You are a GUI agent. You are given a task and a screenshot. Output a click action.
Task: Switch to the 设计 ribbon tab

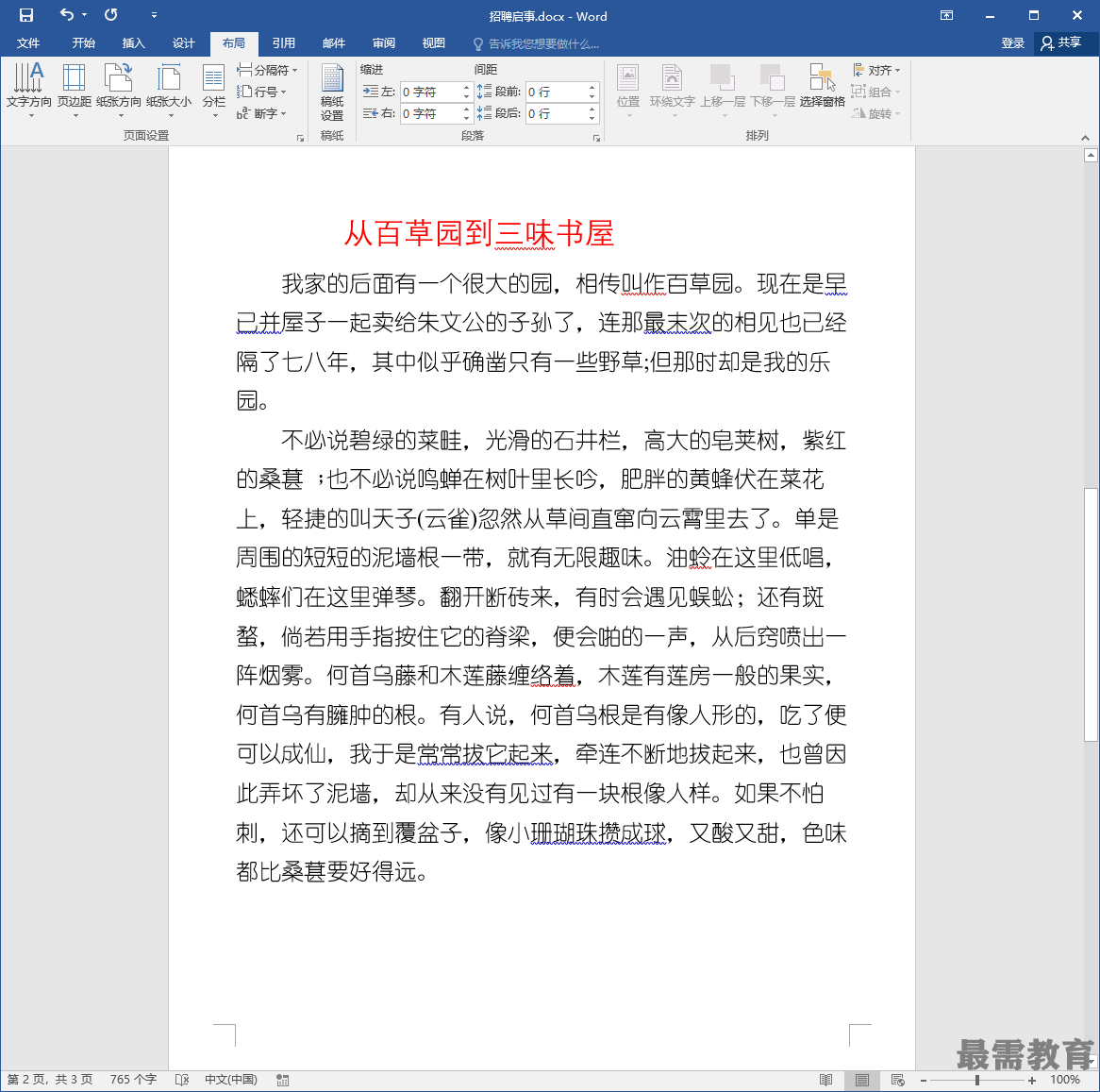[x=183, y=42]
